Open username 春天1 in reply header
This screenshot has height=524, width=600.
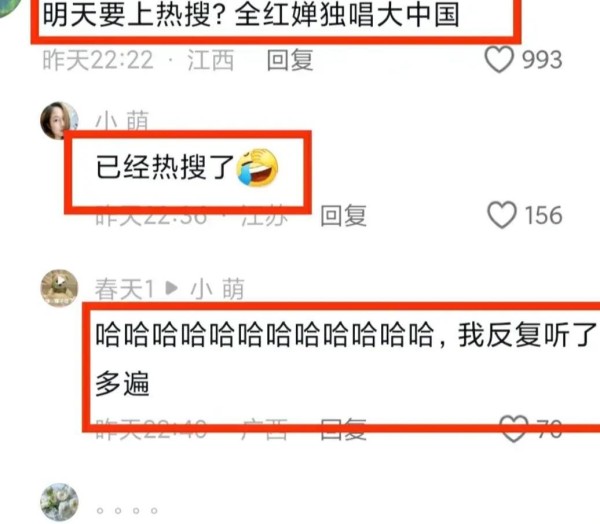[124, 289]
